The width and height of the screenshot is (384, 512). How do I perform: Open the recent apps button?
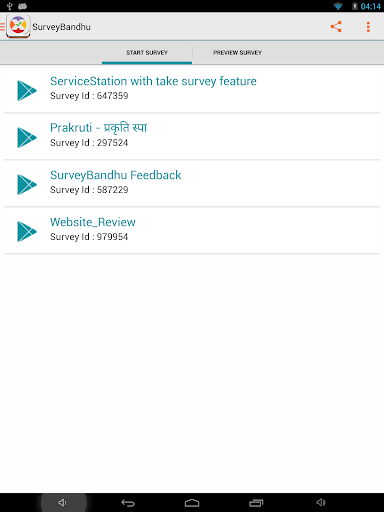pyautogui.click(x=256, y=503)
